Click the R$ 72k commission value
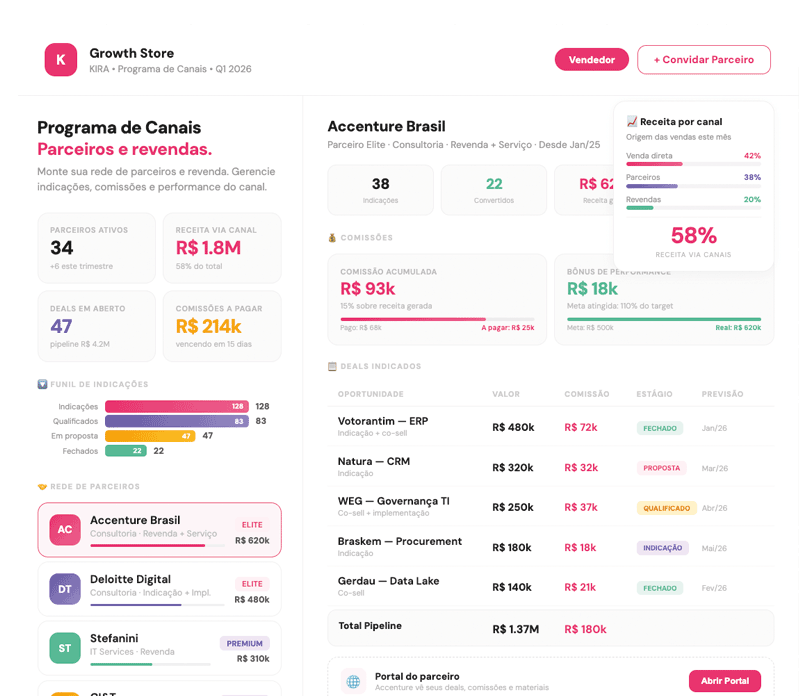The width and height of the screenshot is (810, 696). tap(581, 427)
